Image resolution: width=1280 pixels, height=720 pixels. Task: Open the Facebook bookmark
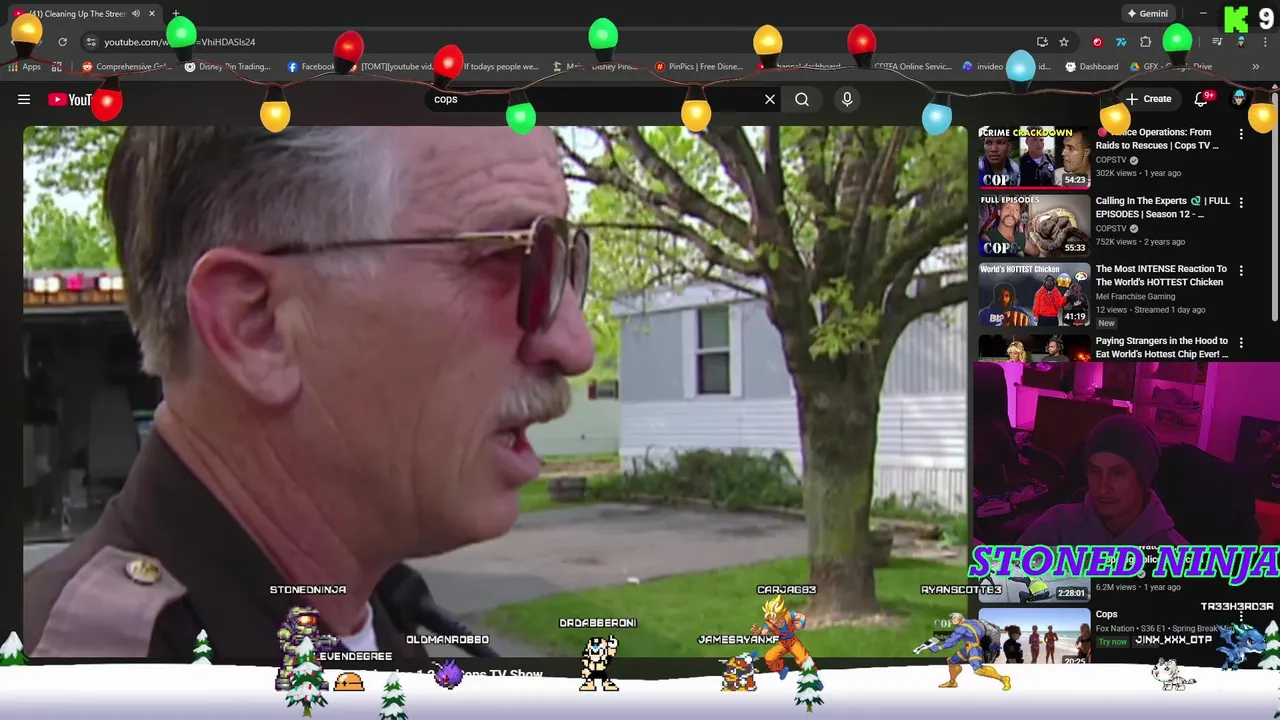(311, 67)
